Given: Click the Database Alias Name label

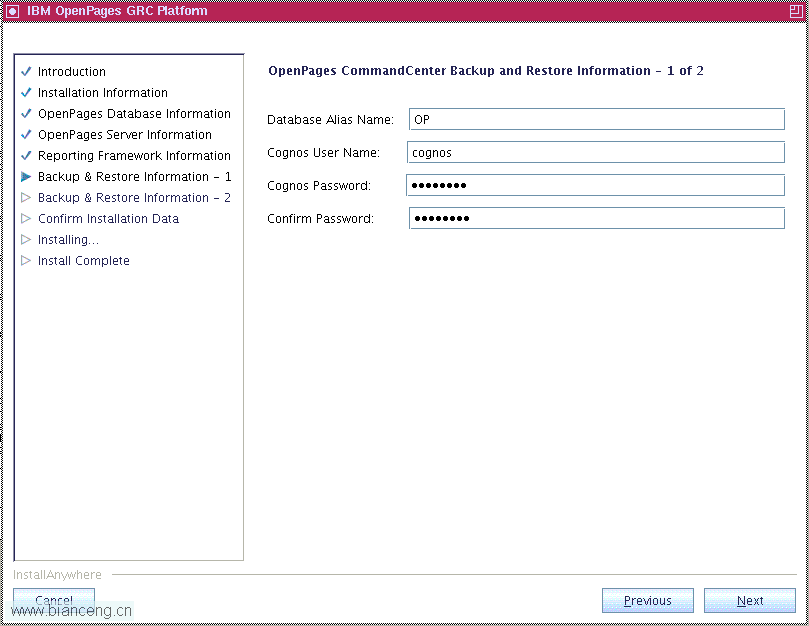Looking at the screenshot, I should click(330, 120).
